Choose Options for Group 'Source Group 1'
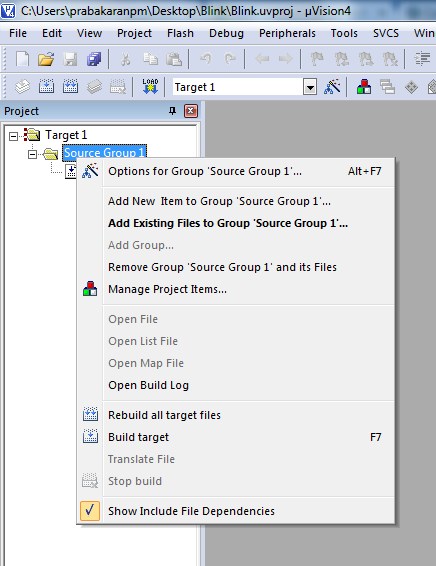The height and width of the screenshot is (566, 436). click(236, 171)
